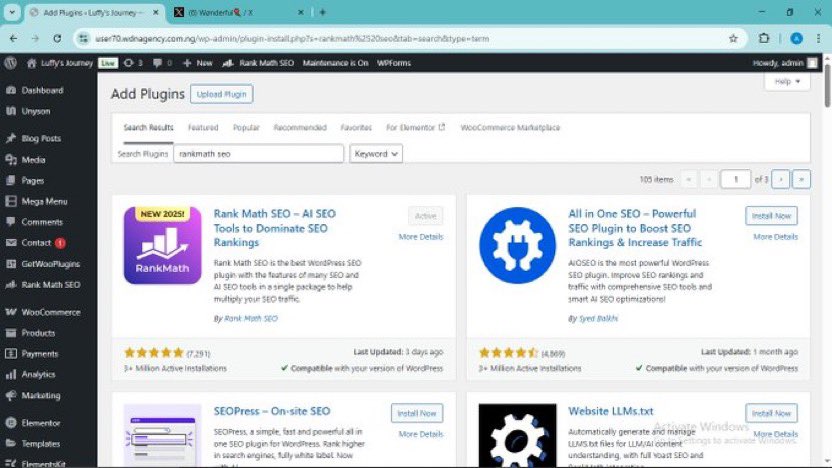Open Howdy admin account menu
Viewport: 832px width, 468px height.
[x=785, y=63]
